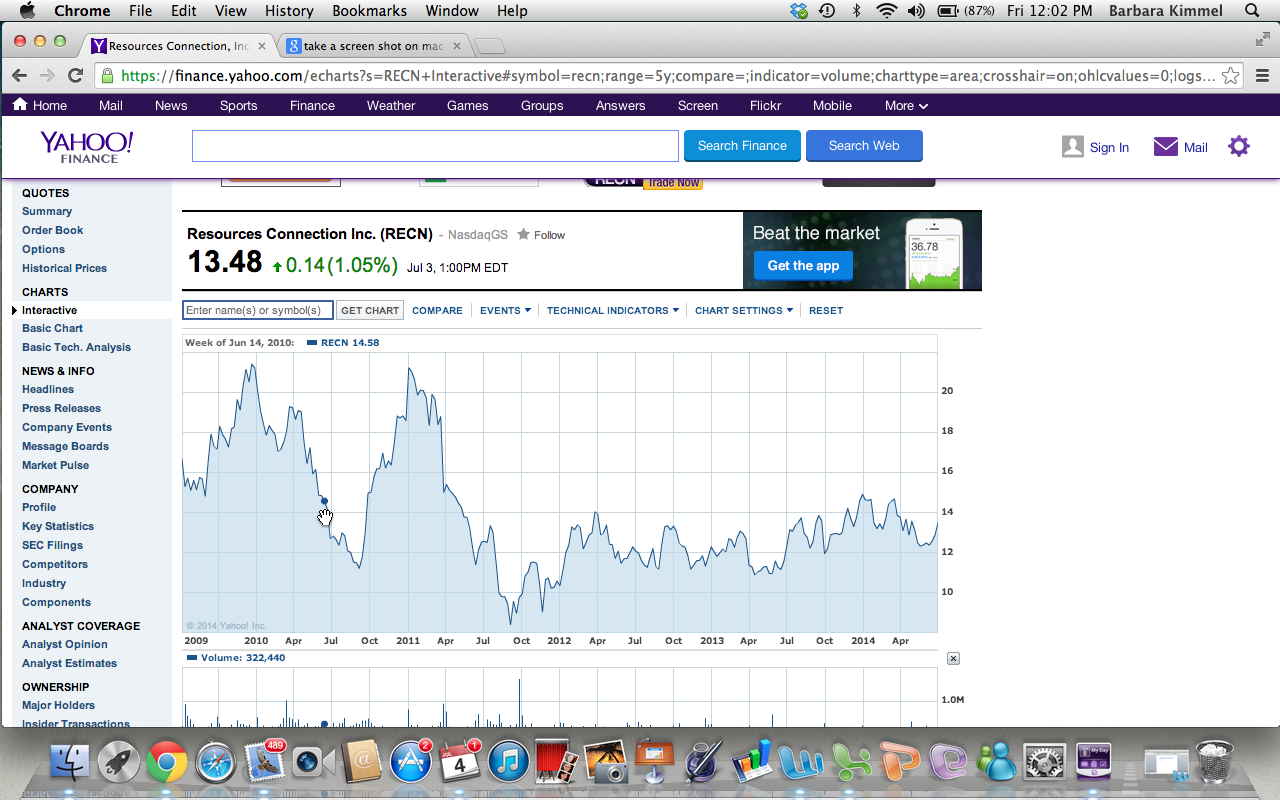Click the Reset chart link

tap(826, 310)
